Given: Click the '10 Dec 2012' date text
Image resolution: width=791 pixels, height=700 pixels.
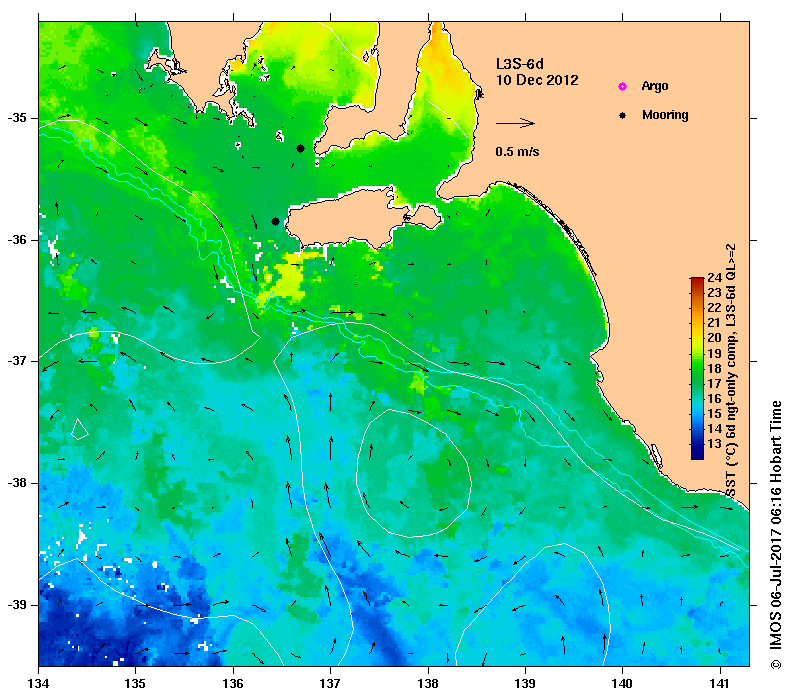Looking at the screenshot, I should coord(537,80).
